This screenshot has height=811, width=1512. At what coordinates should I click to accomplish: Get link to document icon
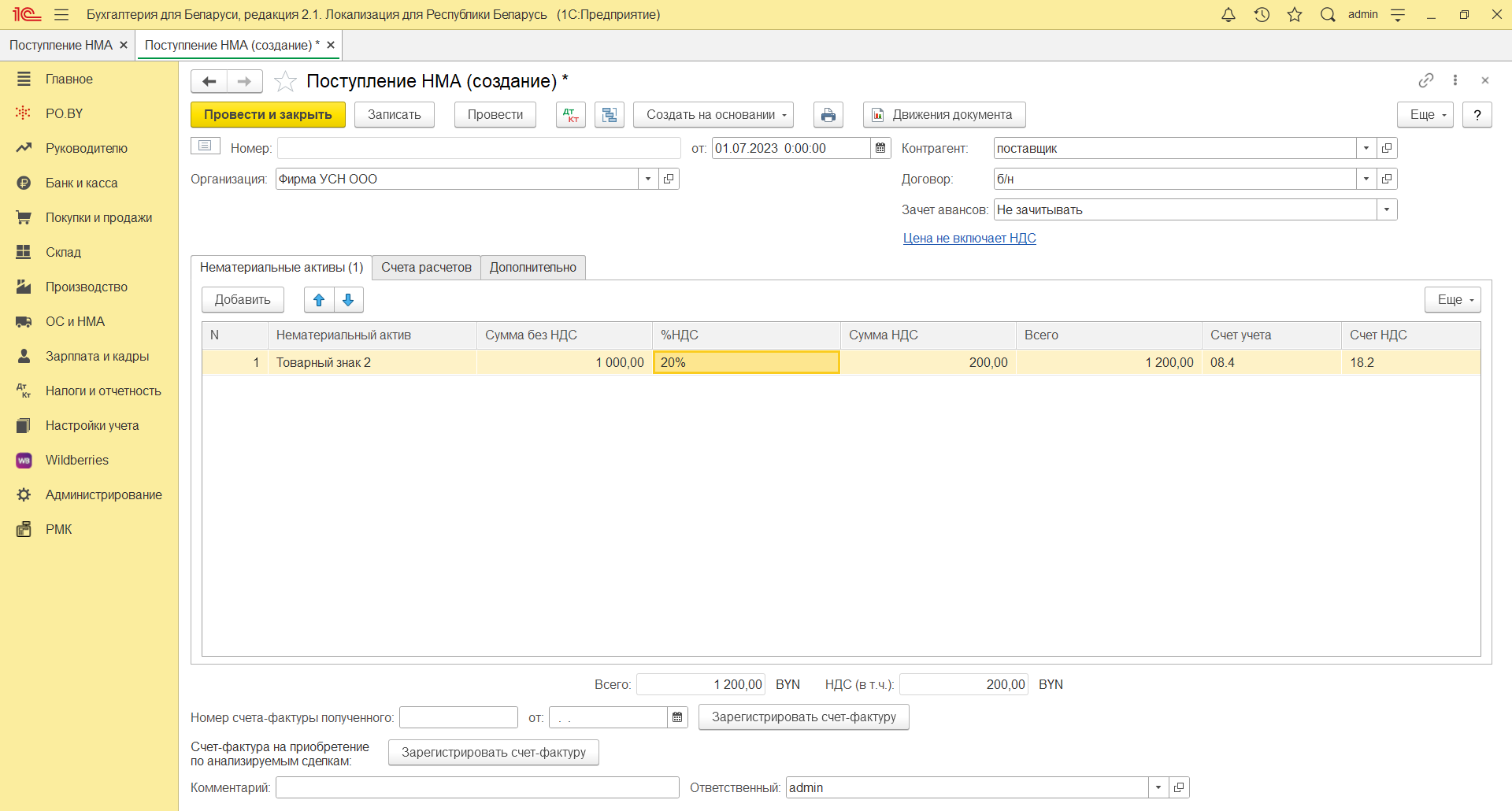[x=1425, y=80]
